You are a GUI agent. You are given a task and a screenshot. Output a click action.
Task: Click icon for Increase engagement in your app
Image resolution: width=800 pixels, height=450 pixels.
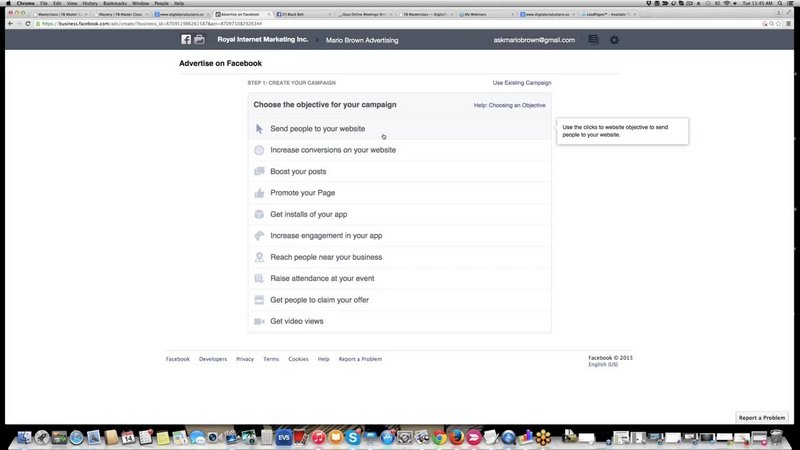[259, 236]
